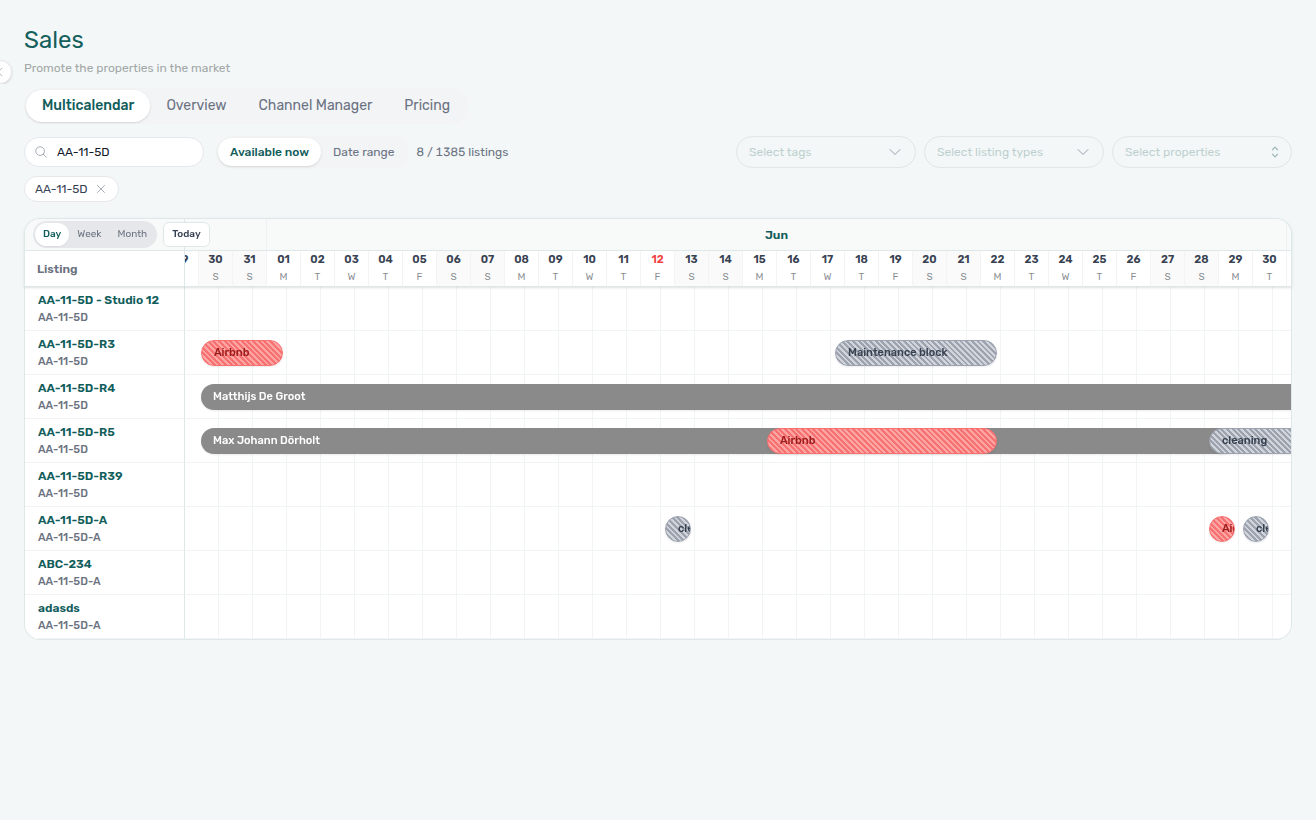The height and width of the screenshot is (820, 1316).
Task: Click the date 01 column header
Action: click(x=283, y=266)
